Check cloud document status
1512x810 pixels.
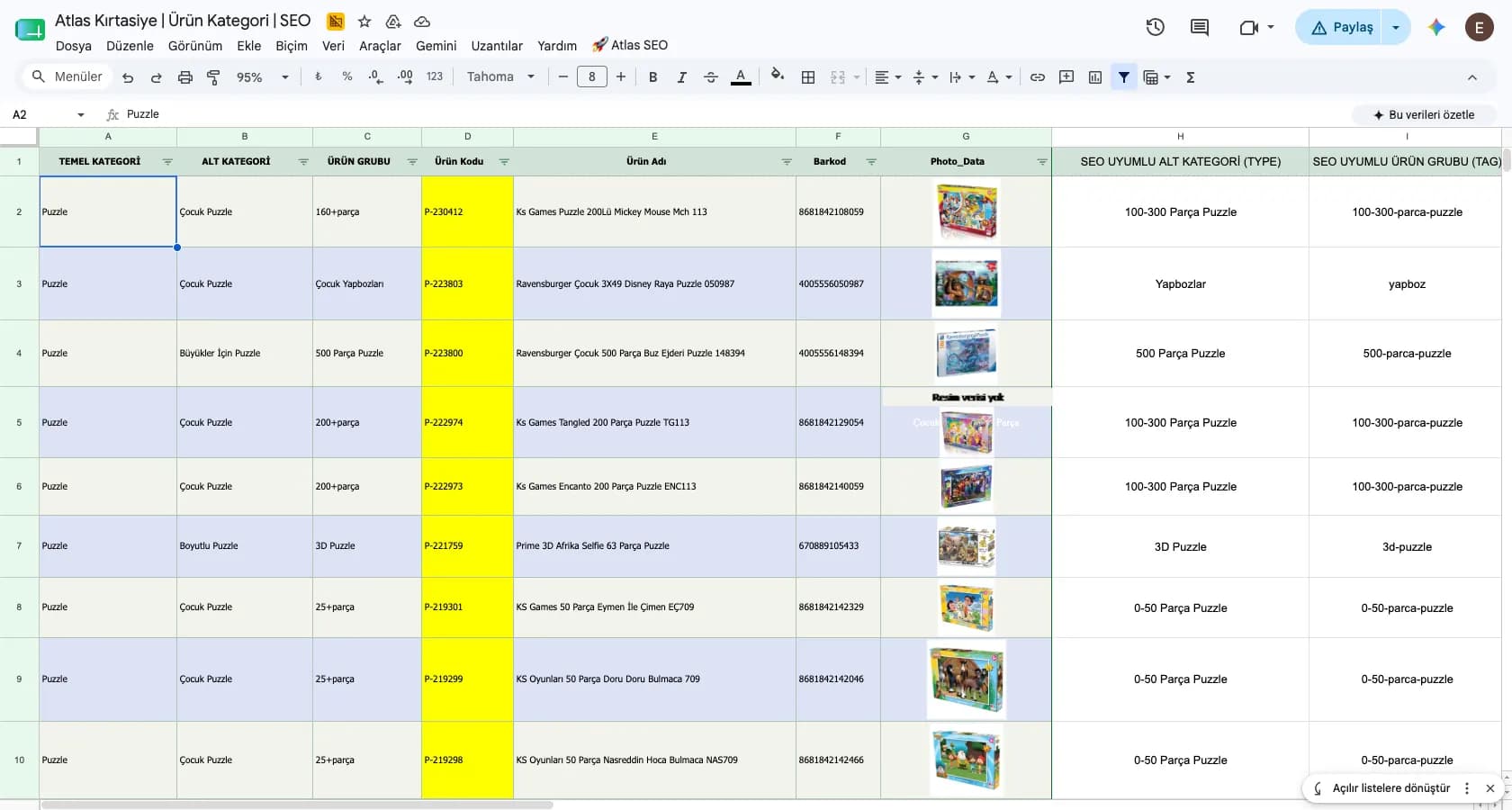click(422, 22)
